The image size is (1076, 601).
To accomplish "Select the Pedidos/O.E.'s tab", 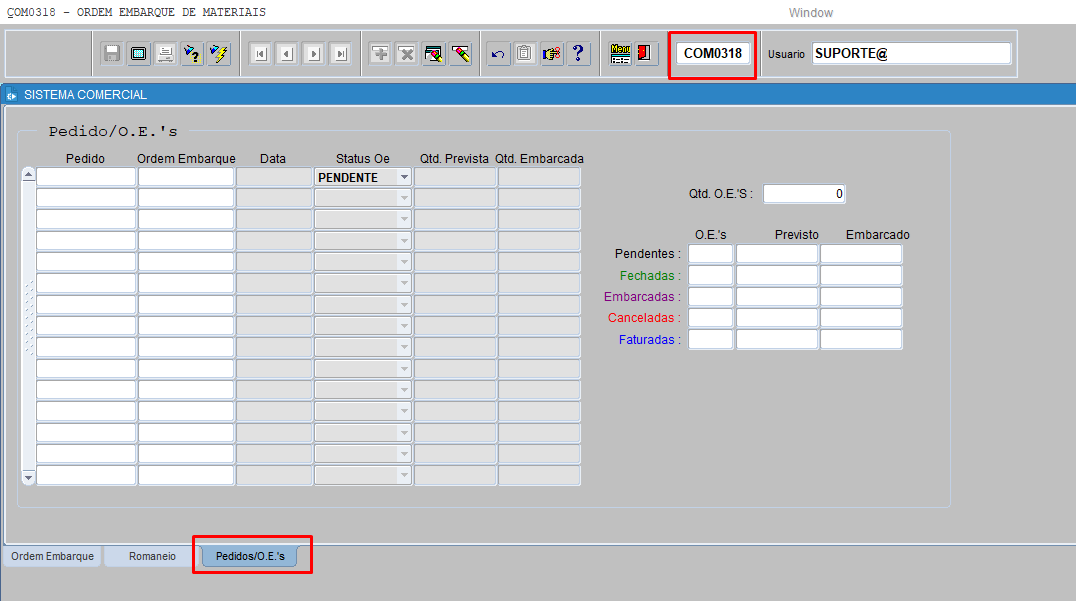I will click(x=250, y=556).
